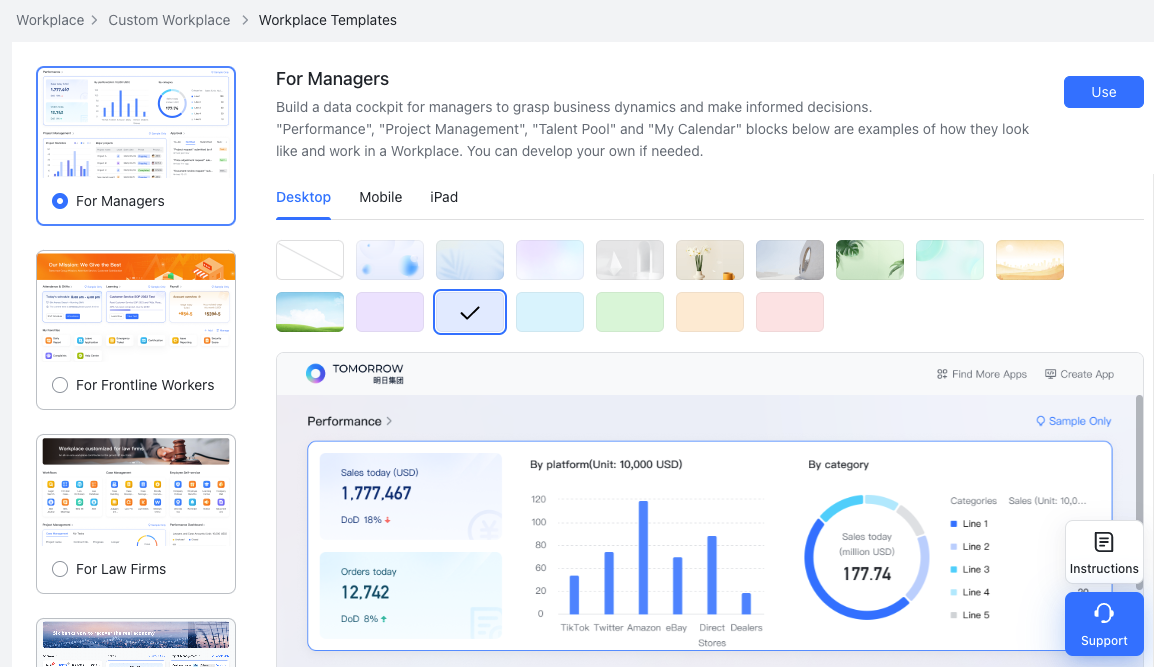Screen dimensions: 1154x667
Task: Choose the green grass-and-sky background
Action: [310, 311]
